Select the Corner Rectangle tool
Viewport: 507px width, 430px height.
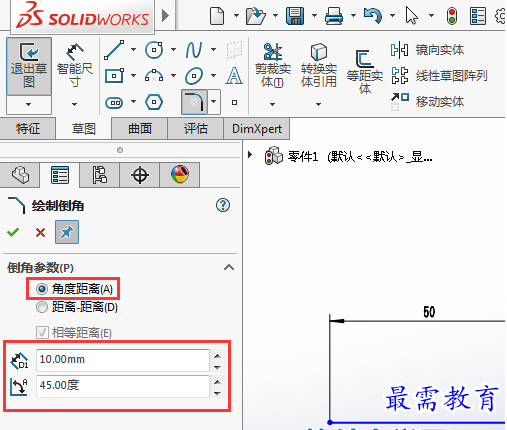114,76
